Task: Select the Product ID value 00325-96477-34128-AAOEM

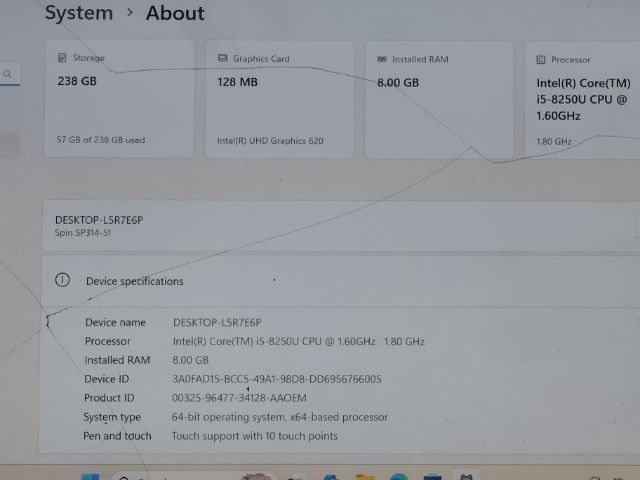Action: tap(239, 398)
